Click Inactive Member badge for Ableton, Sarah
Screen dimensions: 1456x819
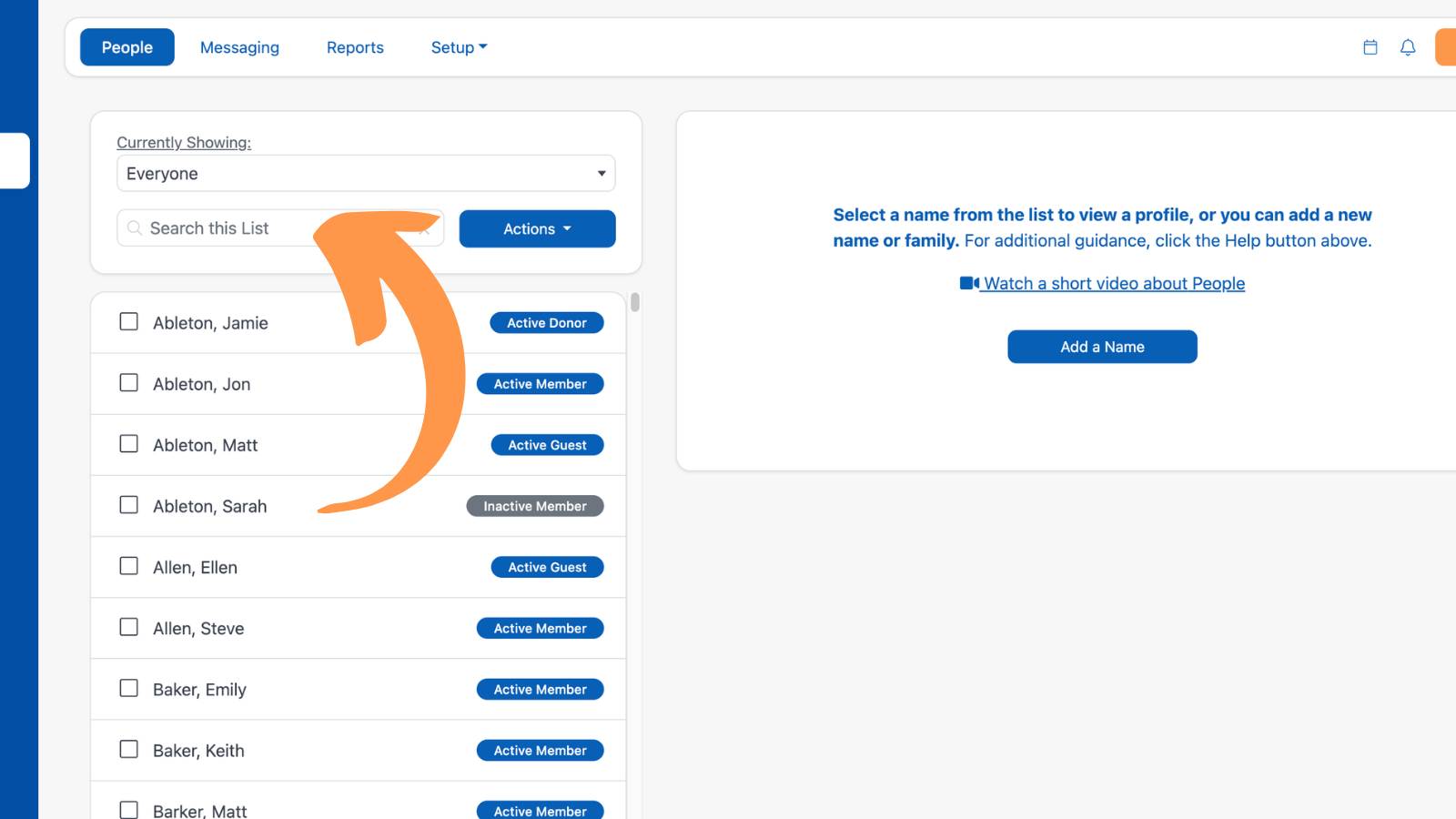(x=535, y=506)
